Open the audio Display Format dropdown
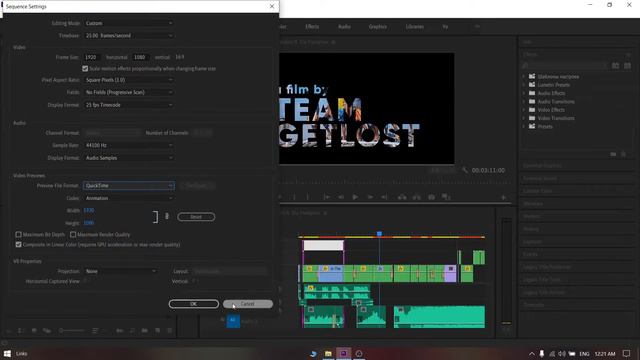The width and height of the screenshot is (640, 360). (129, 158)
